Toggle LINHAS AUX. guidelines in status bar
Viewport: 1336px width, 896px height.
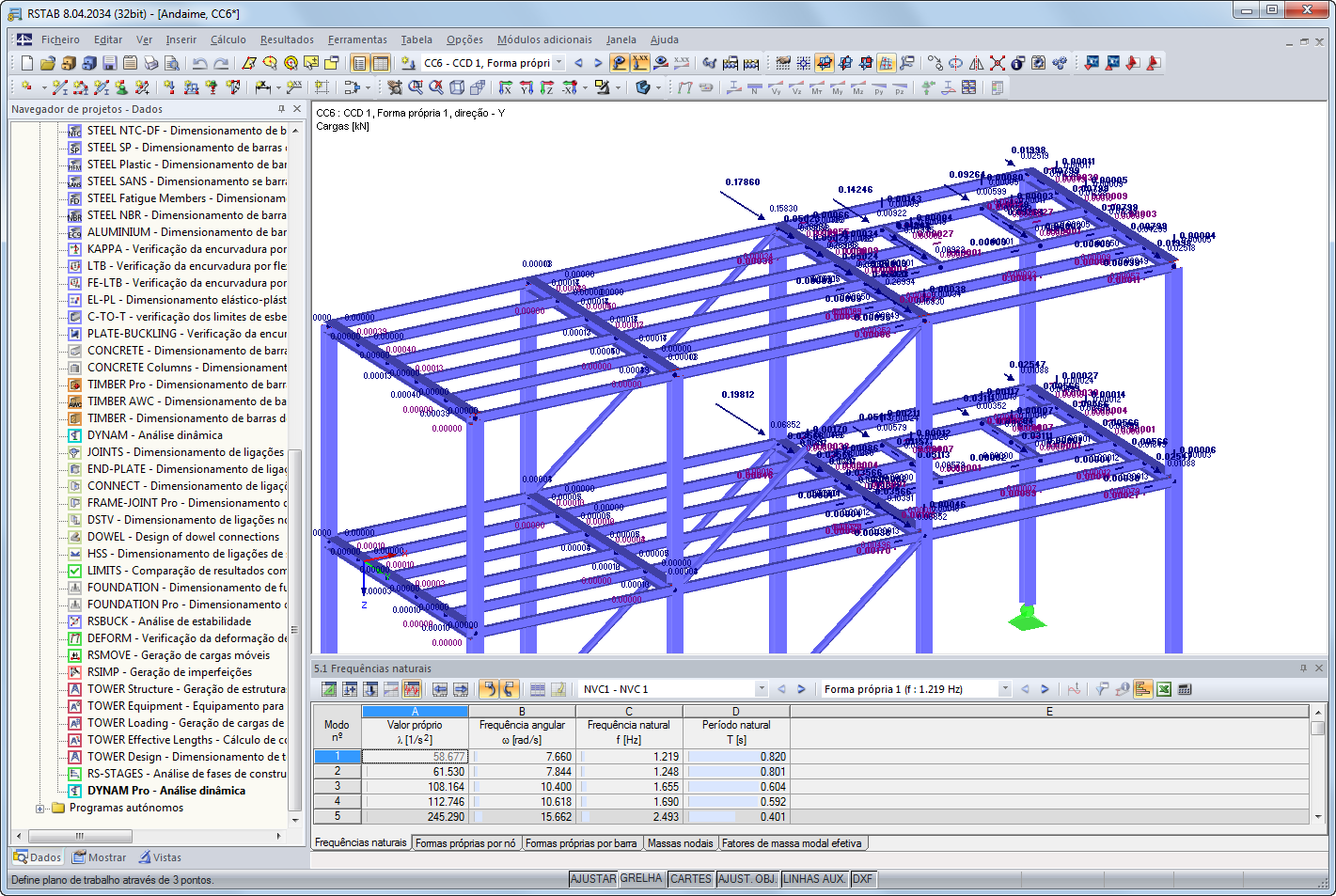click(x=814, y=879)
